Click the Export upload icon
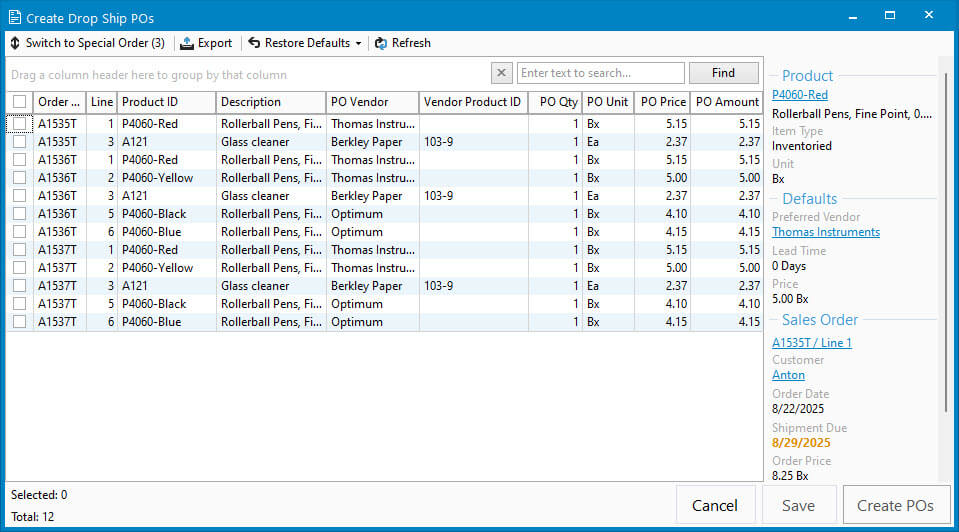Viewport: 959px width, 532px height. [x=187, y=43]
